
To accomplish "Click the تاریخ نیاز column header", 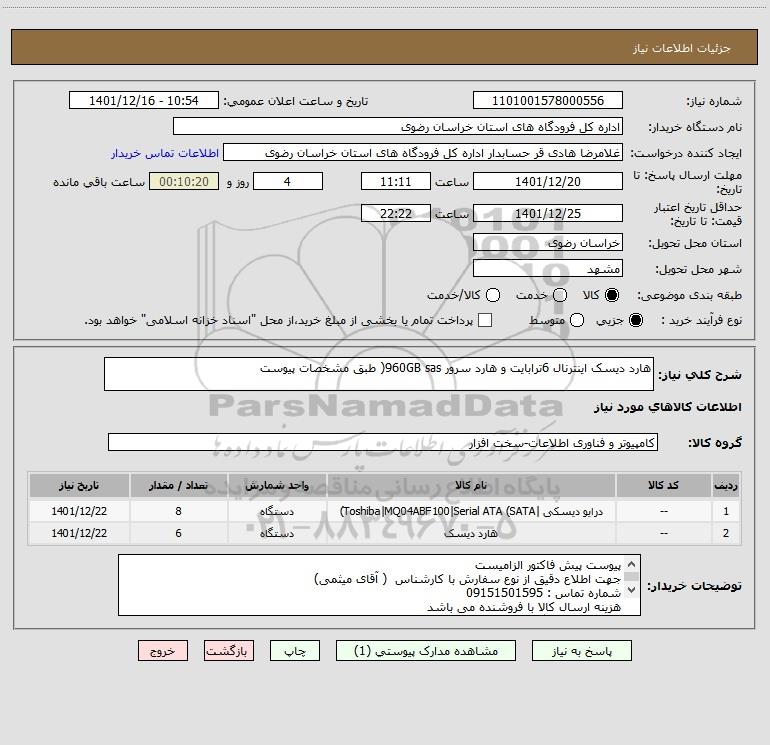I will (x=79, y=485).
